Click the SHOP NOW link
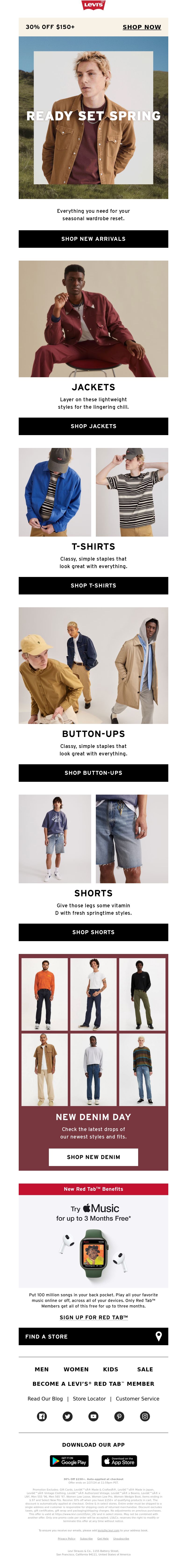This screenshot has width=187, height=1568. coord(142,27)
